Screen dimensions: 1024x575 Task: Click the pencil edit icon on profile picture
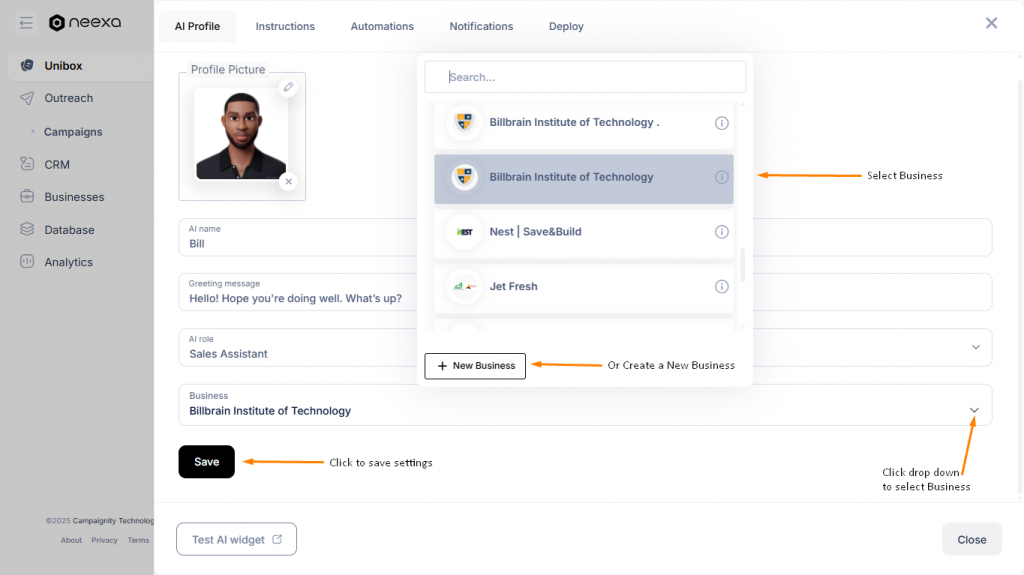point(288,87)
